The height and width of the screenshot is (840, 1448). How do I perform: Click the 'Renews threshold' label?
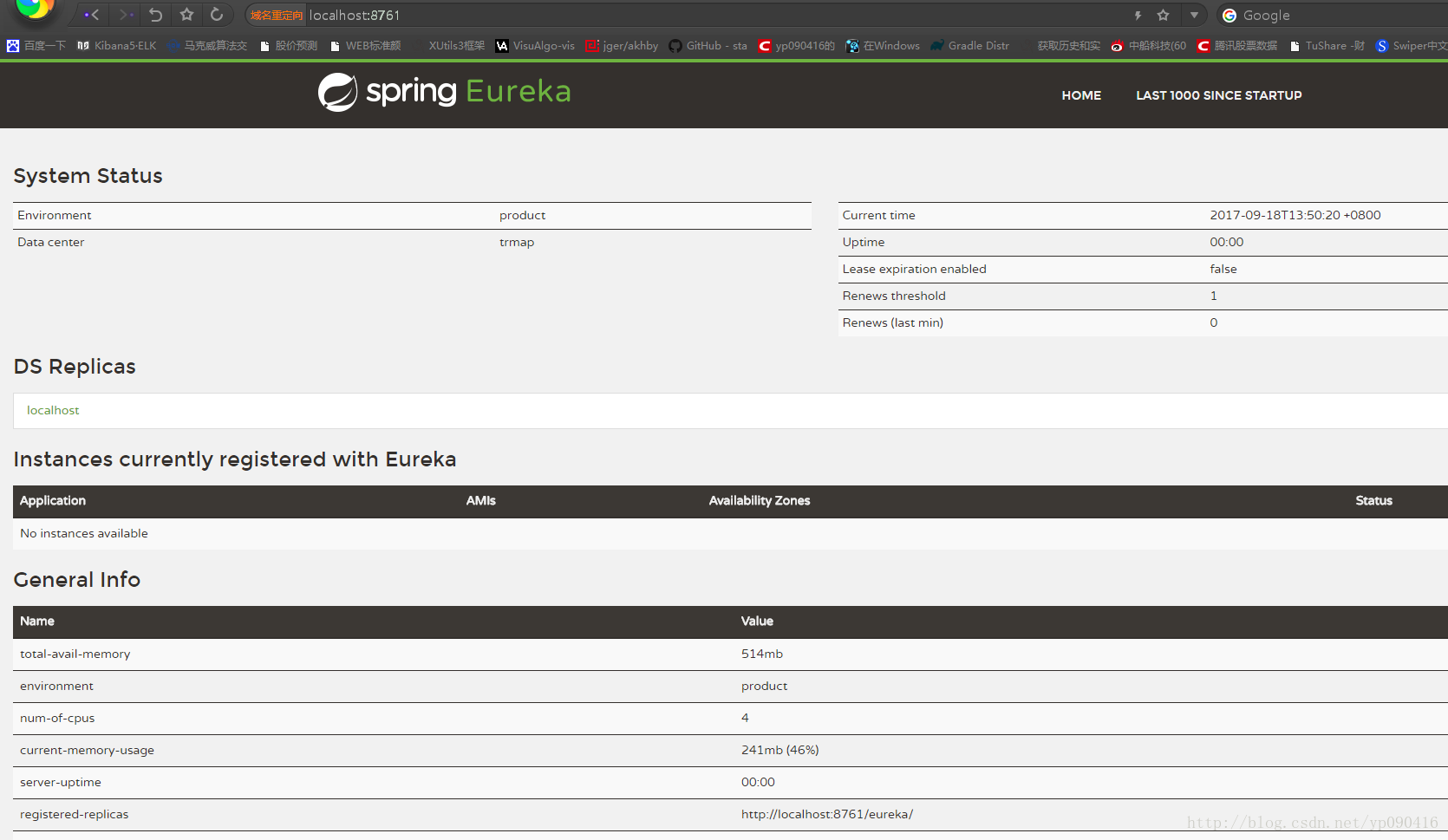[x=894, y=296]
